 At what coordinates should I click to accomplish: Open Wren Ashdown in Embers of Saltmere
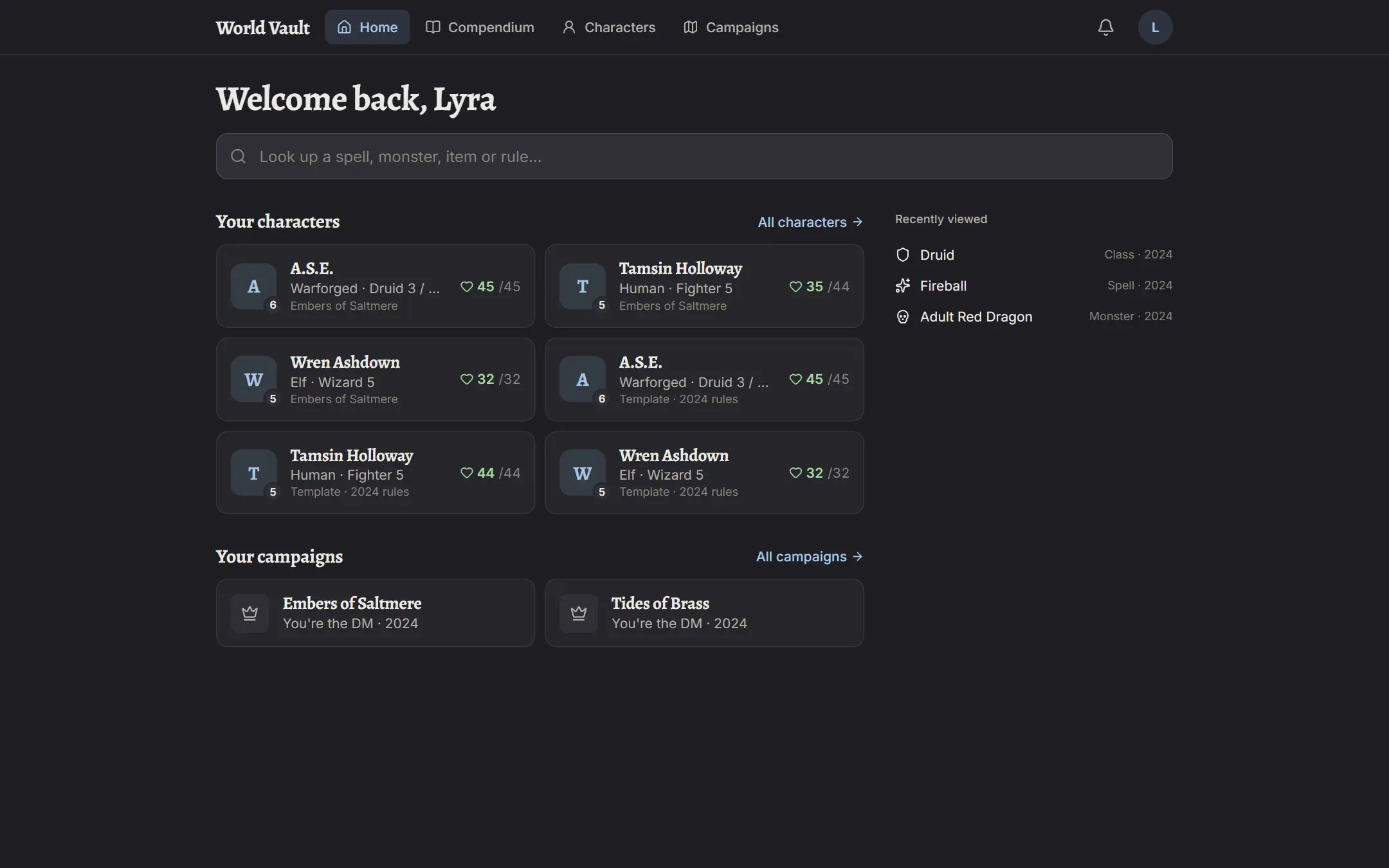click(376, 379)
